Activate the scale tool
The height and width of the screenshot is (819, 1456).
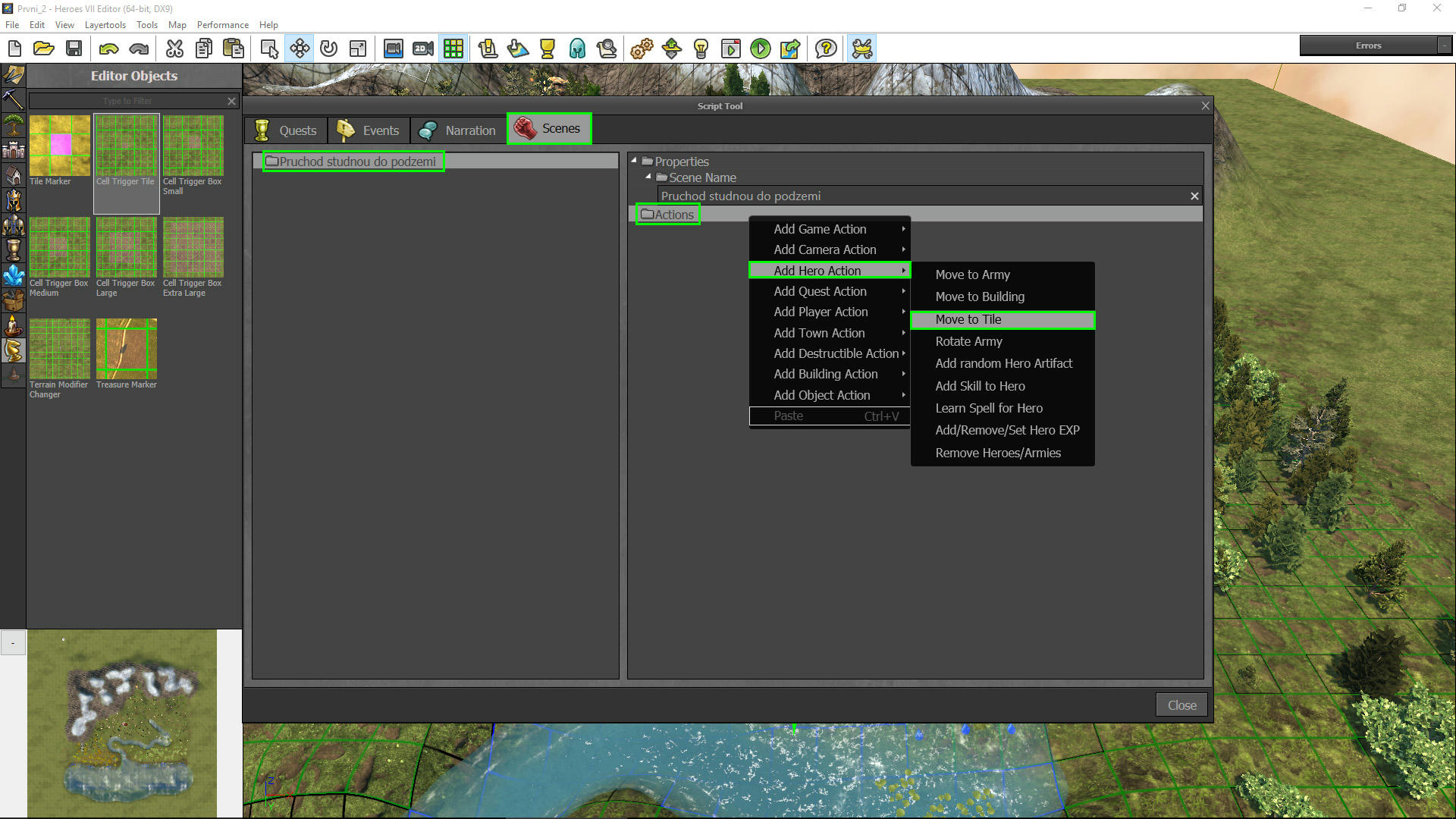(x=358, y=49)
